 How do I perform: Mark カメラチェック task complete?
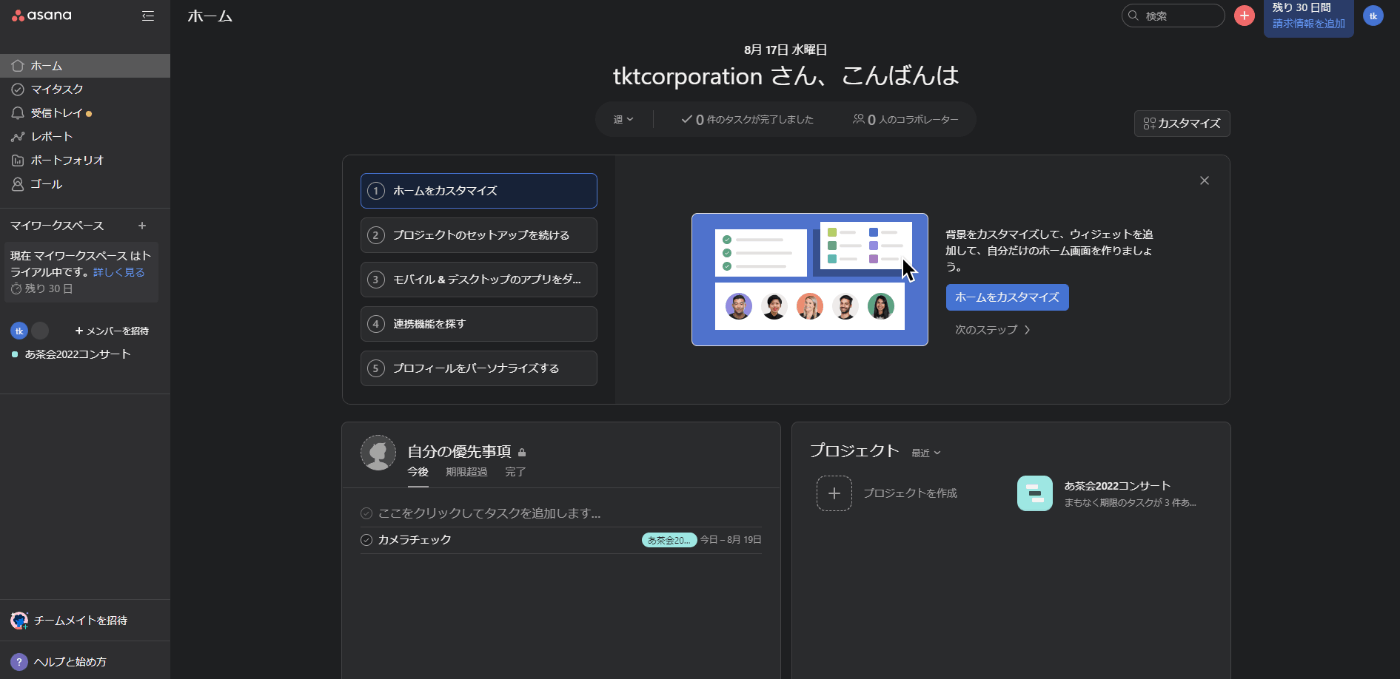pos(366,540)
